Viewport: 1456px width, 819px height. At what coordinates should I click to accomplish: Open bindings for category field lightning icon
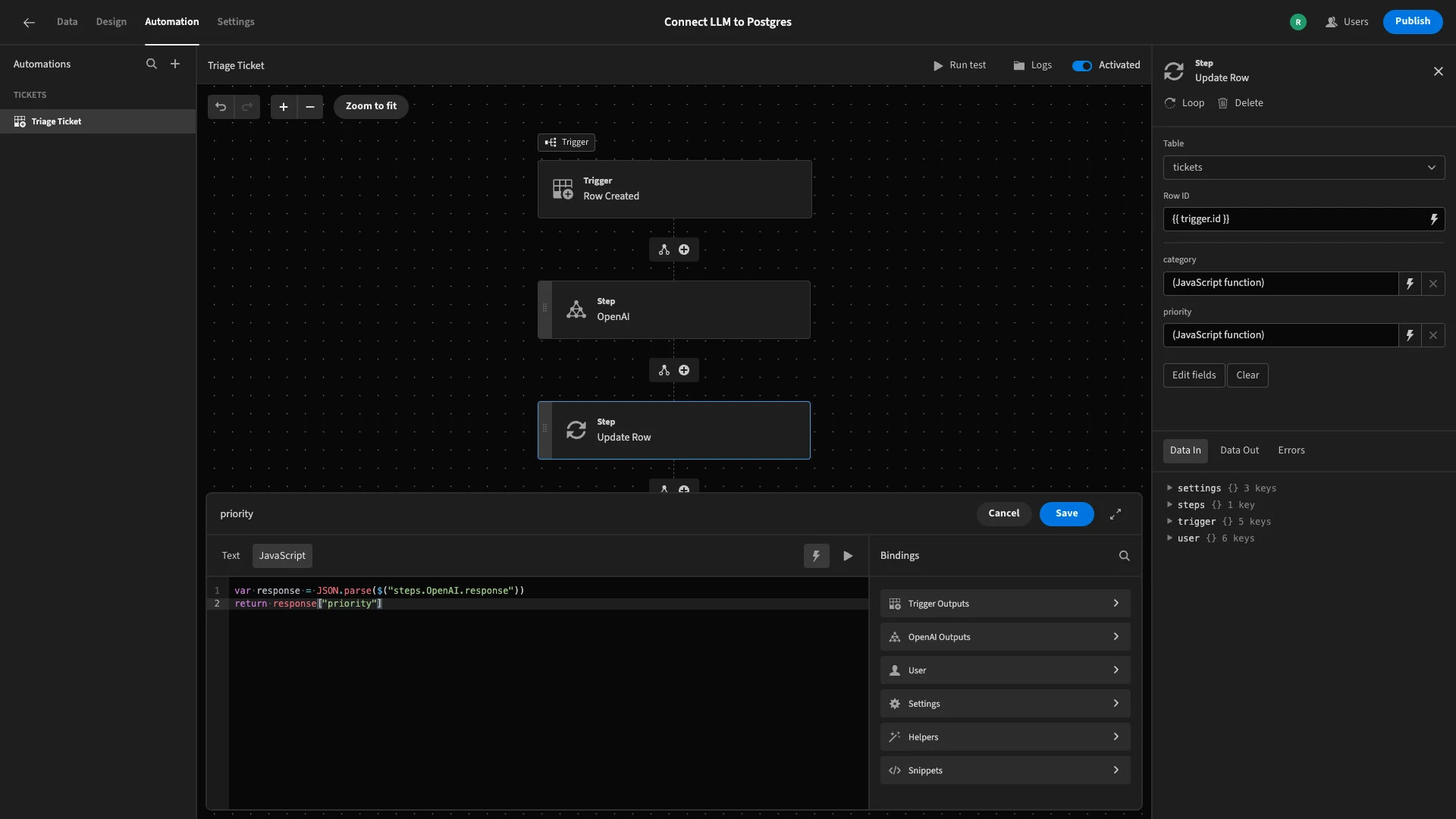click(1410, 284)
